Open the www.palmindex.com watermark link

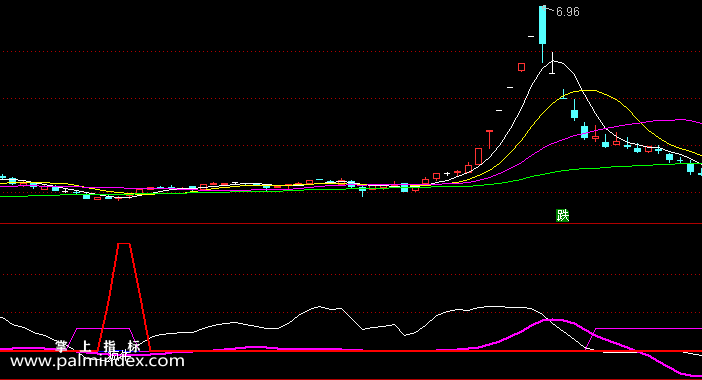pyautogui.click(x=97, y=361)
